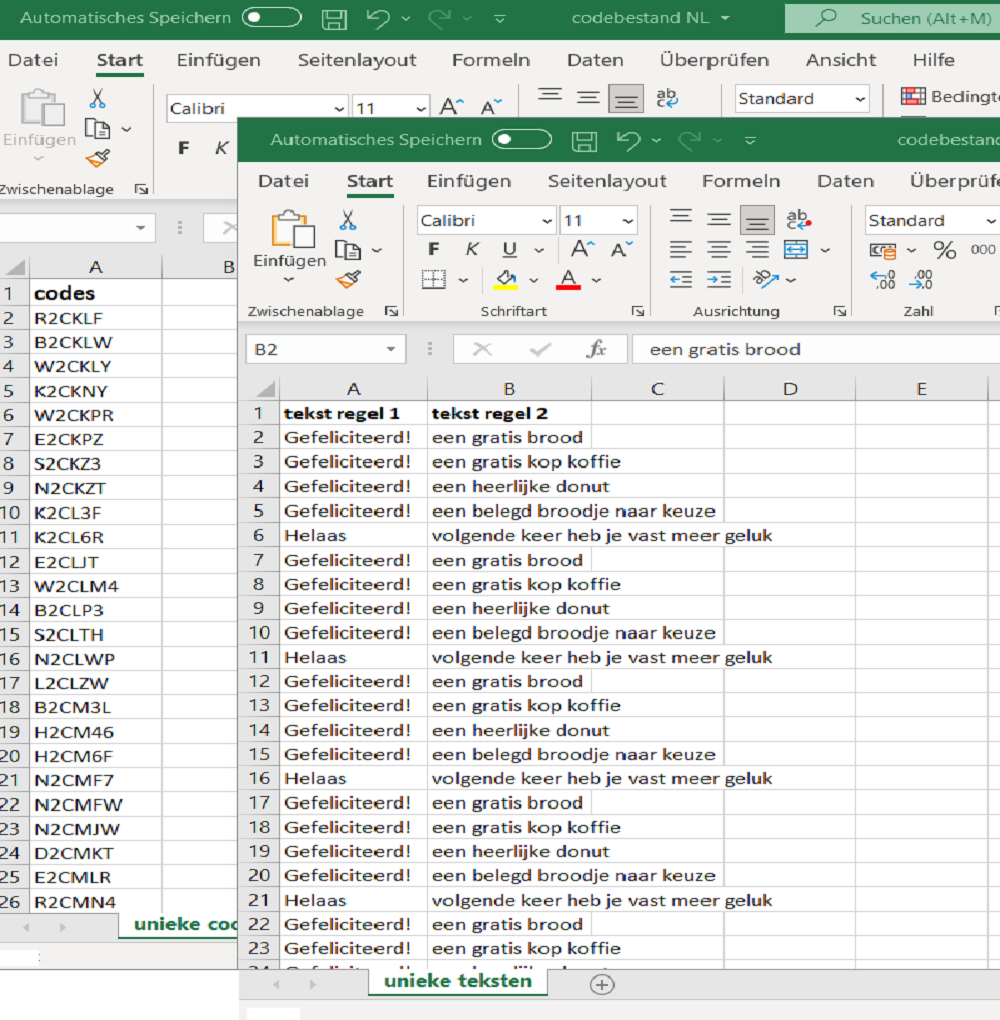The height and width of the screenshot is (1020, 1000).
Task: Open the Name Box dropdown showing B2
Action: pos(391,349)
